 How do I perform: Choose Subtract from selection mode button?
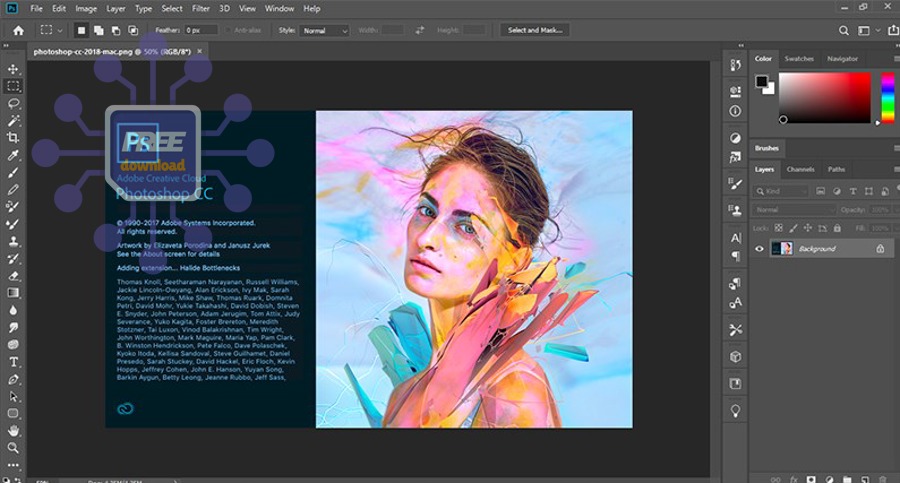pyautogui.click(x=116, y=30)
